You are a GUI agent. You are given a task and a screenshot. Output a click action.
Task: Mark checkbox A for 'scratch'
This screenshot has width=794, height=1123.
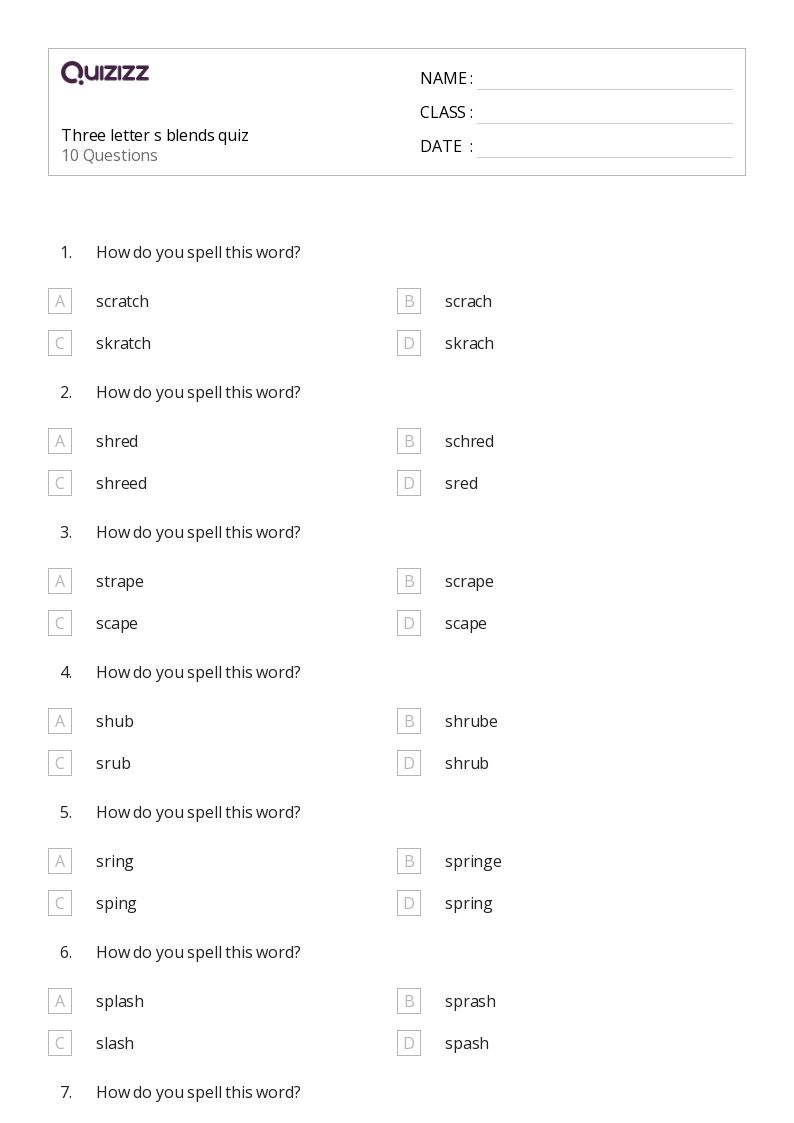pos(60,301)
